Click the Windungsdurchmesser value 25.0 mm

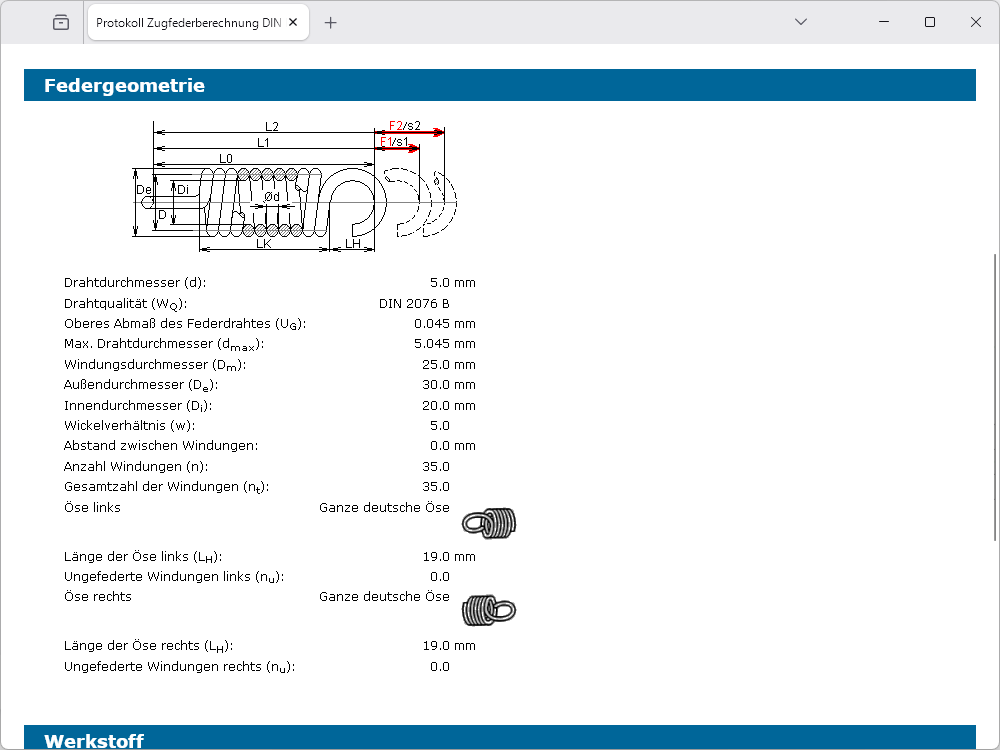(448, 365)
